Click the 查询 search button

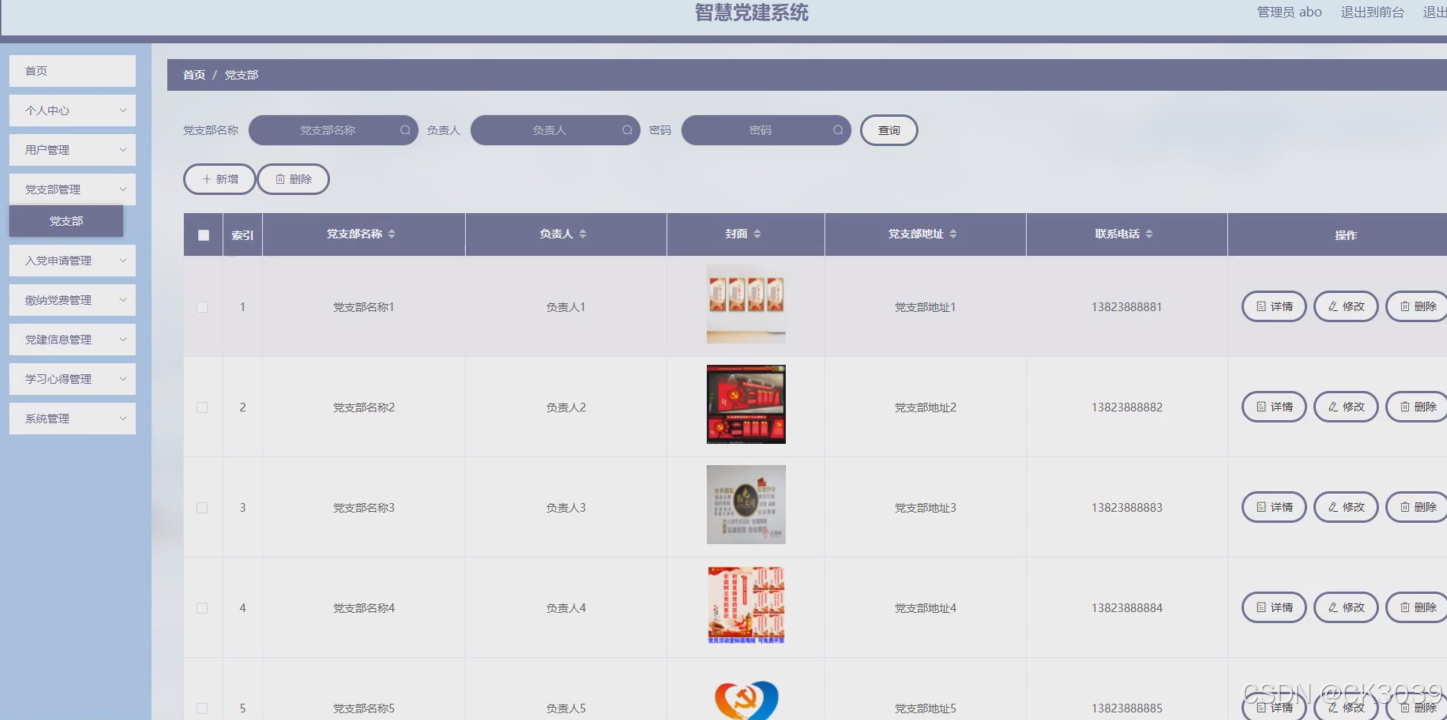889,130
